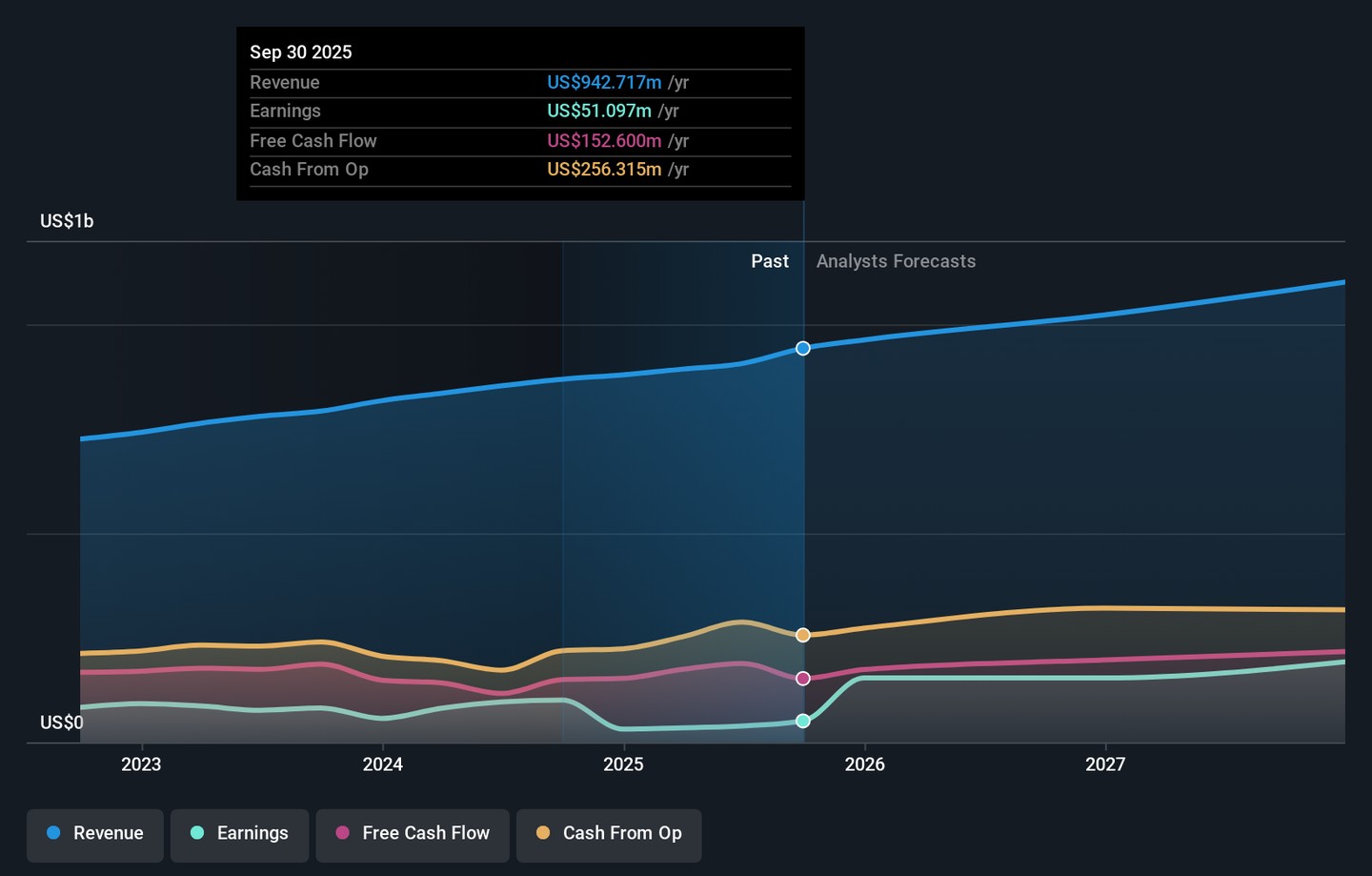Click the blue Revenue data point marker
1372x876 pixels.
coord(803,349)
